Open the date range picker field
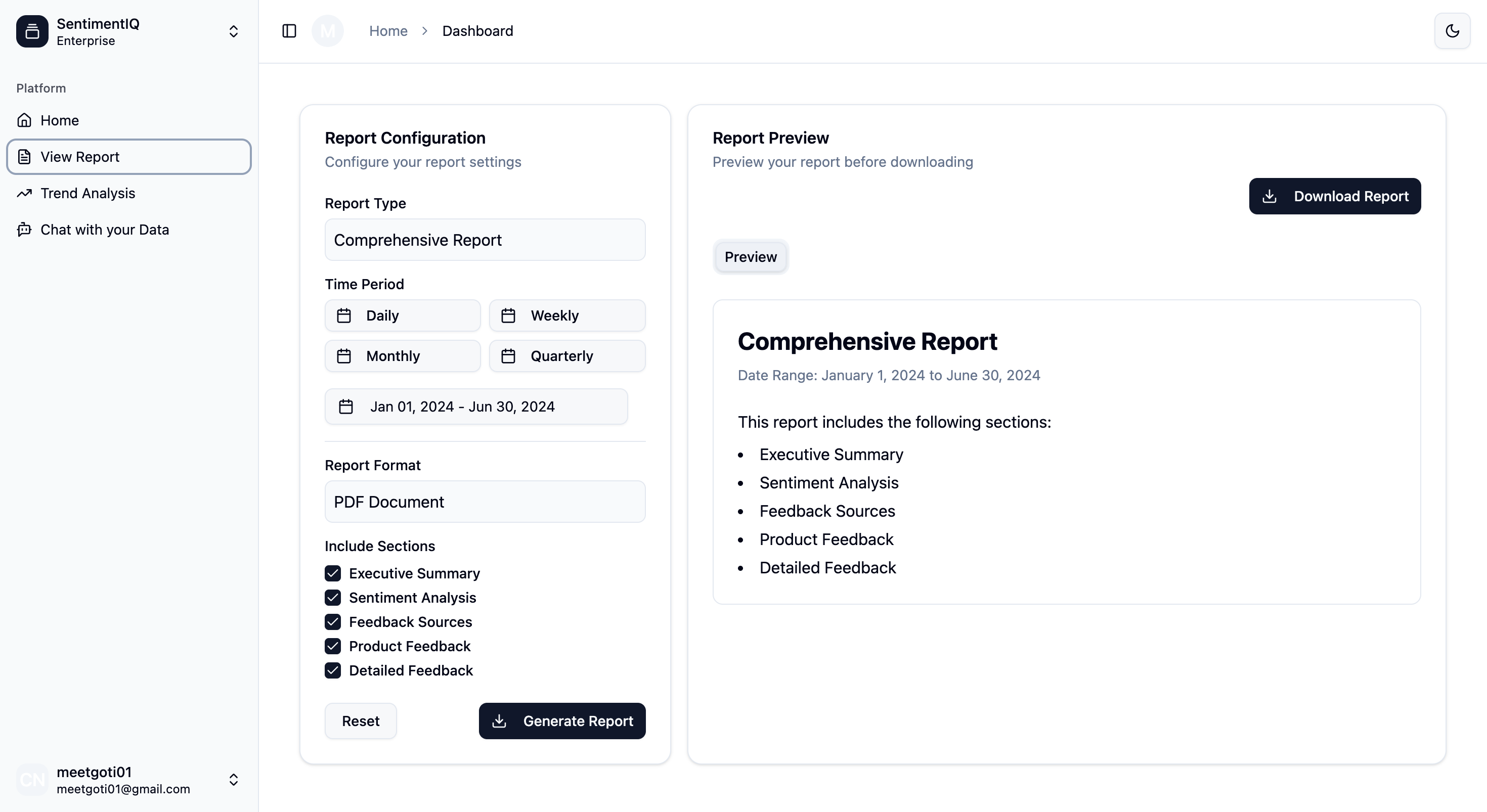Image resolution: width=1487 pixels, height=812 pixels. [x=475, y=407]
